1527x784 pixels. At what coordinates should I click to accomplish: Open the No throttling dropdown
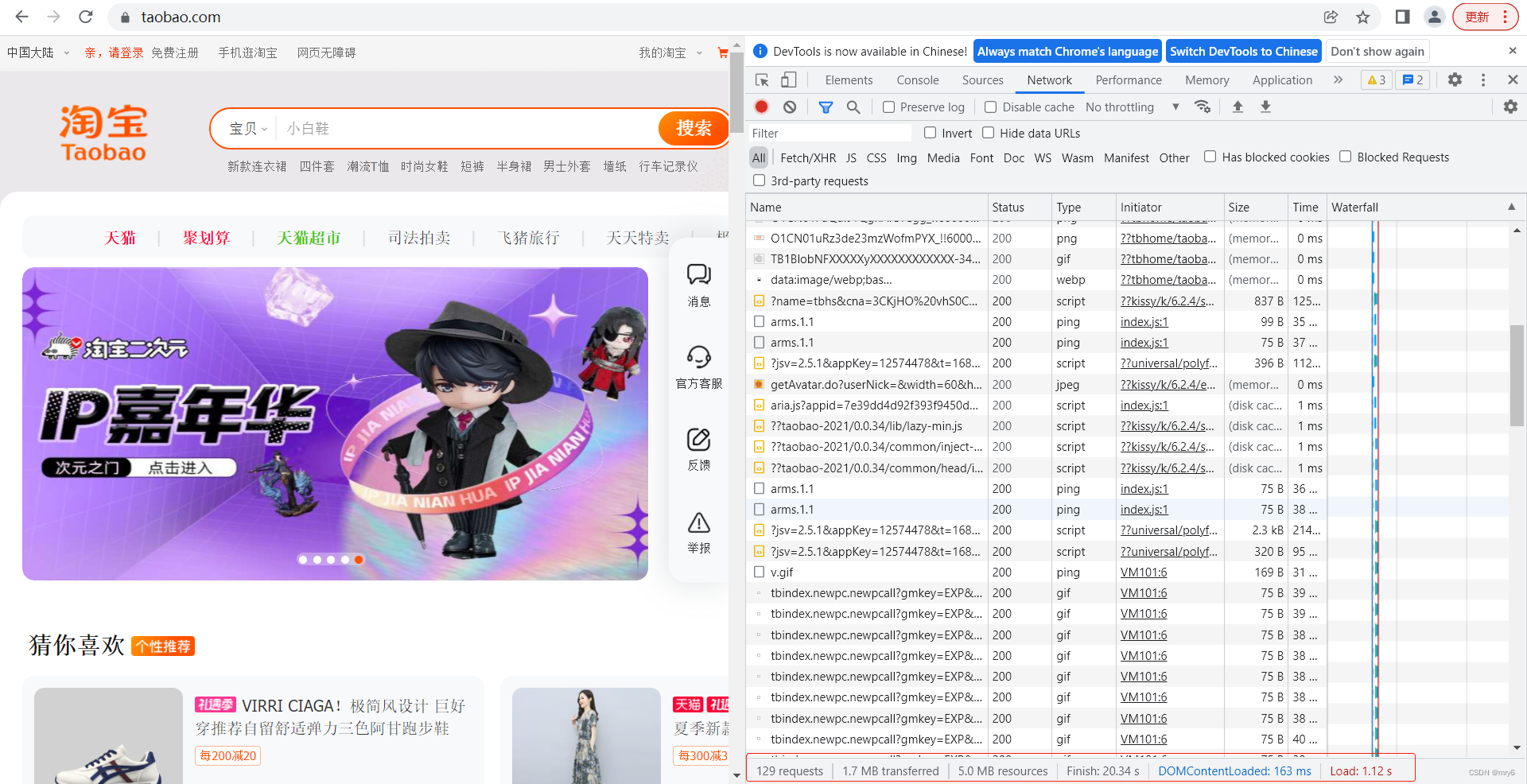pyautogui.click(x=1133, y=107)
